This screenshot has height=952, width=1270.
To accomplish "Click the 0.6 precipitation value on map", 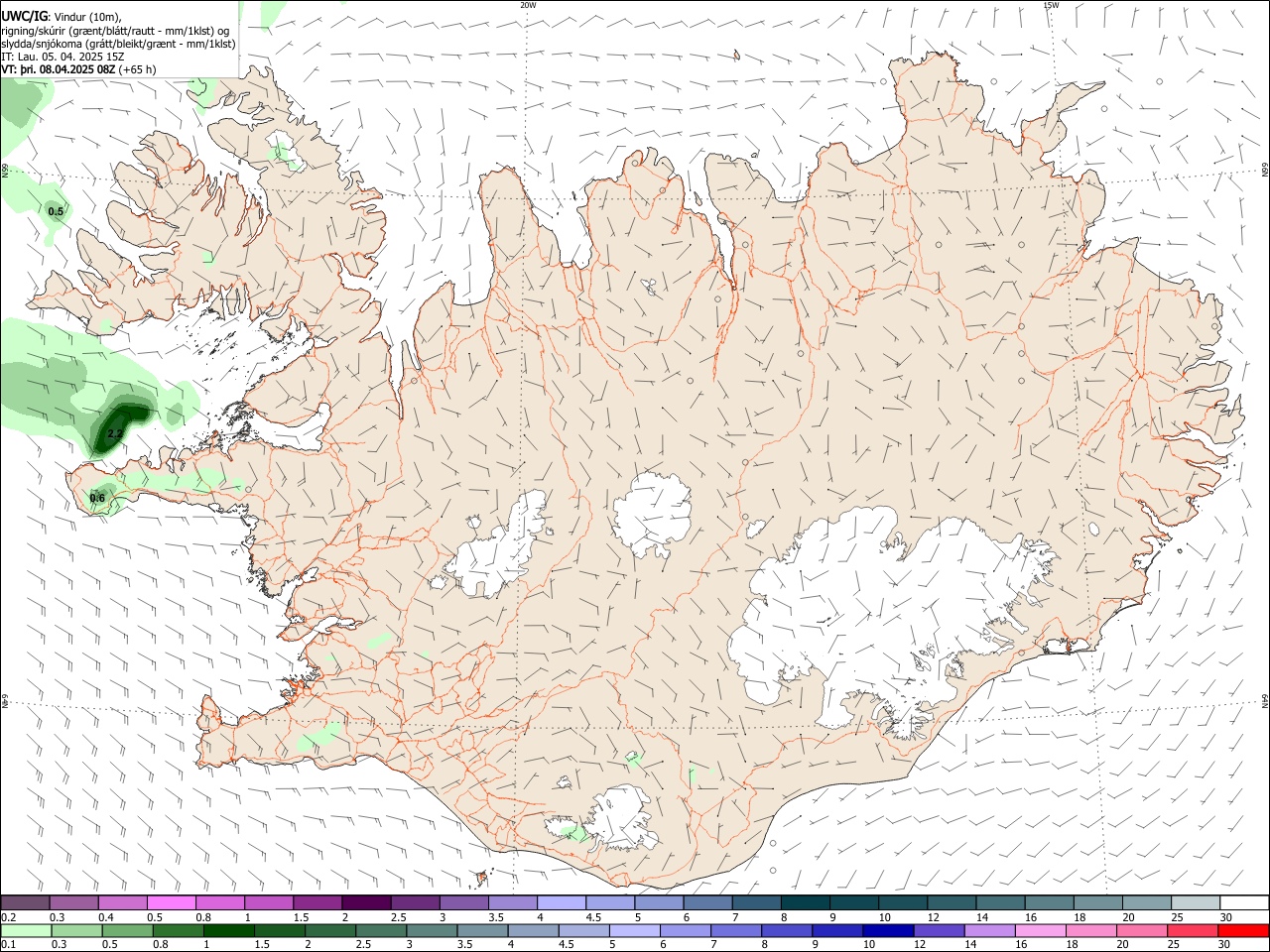I will (x=97, y=498).
